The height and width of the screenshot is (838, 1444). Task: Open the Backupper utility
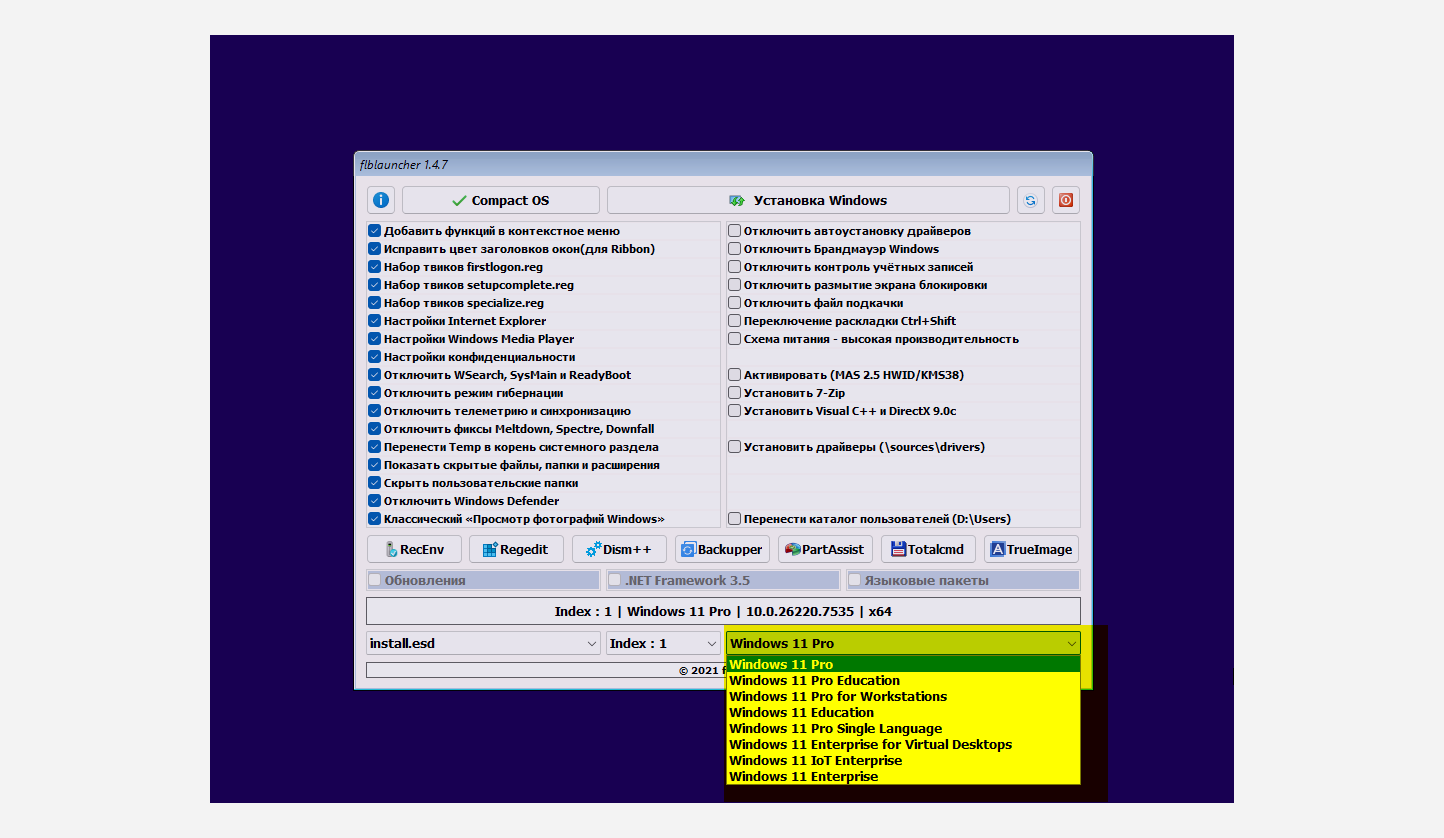[x=722, y=549]
